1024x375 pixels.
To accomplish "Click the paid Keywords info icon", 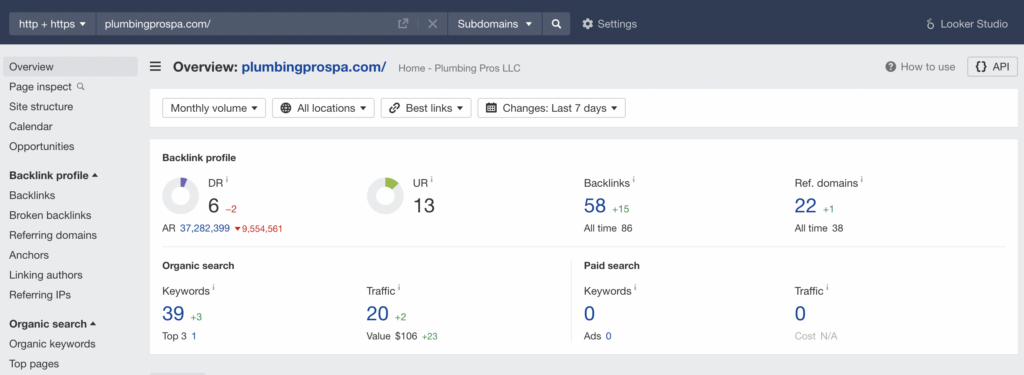I will pos(635,288).
